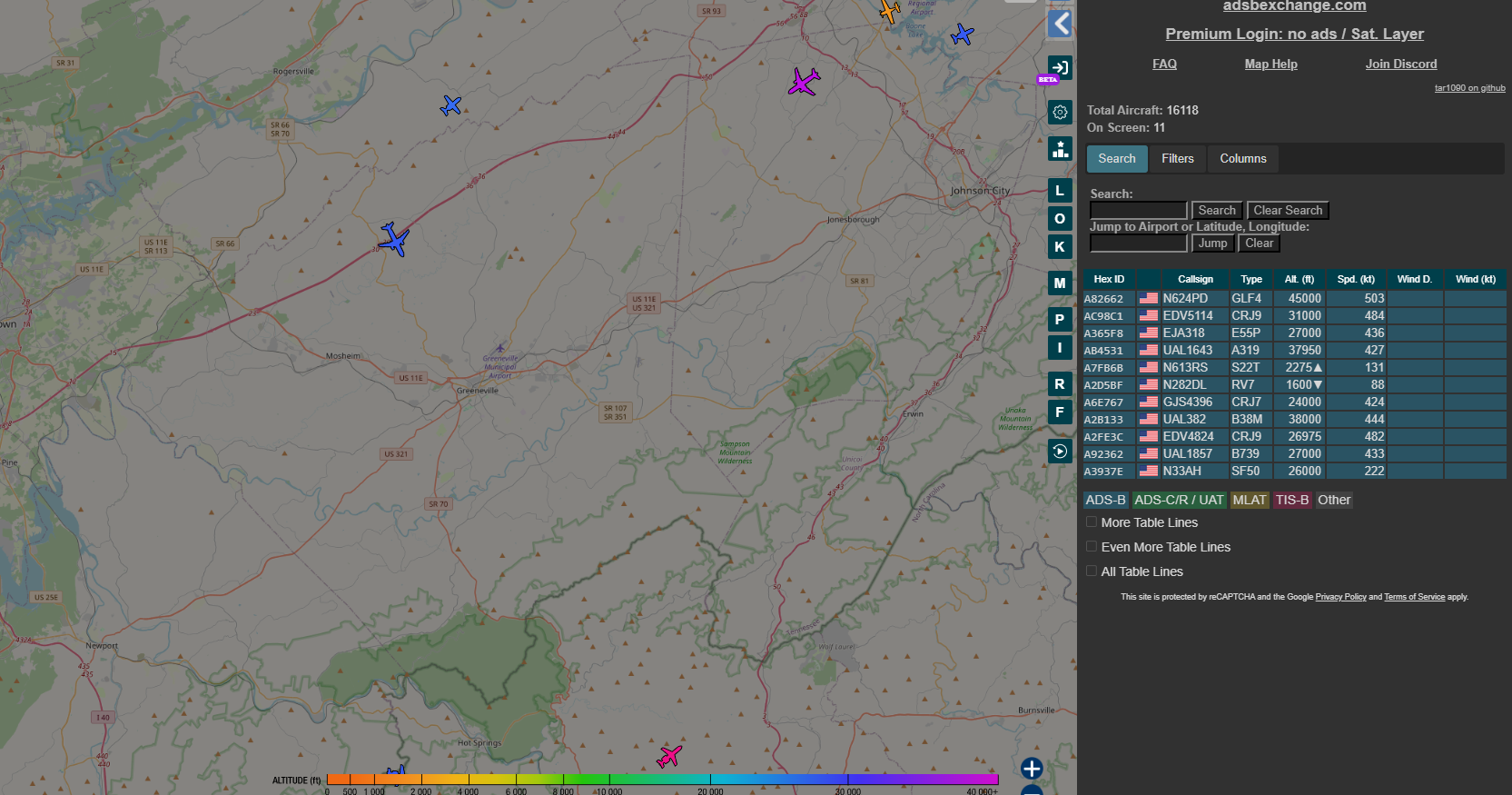Select the UAL382 aircraft row
The height and width of the screenshot is (795, 1512).
click(x=1295, y=420)
